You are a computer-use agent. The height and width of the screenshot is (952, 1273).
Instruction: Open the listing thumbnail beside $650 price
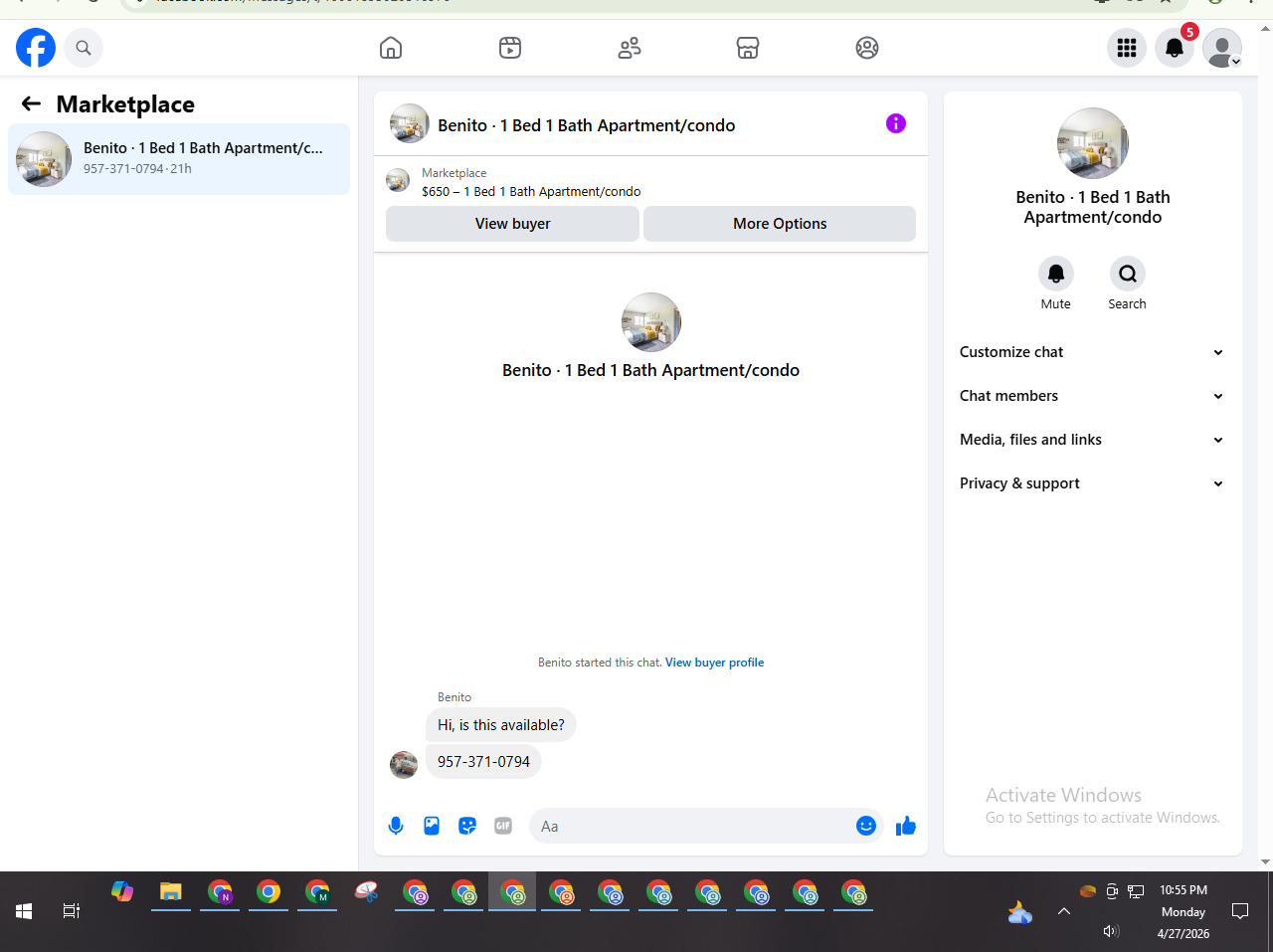pos(398,180)
